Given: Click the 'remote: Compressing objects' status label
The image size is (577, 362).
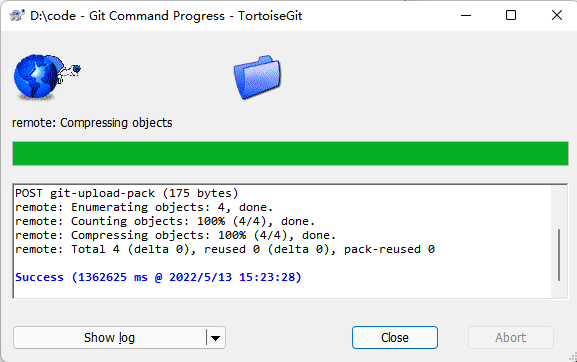Looking at the screenshot, I should point(92,123).
